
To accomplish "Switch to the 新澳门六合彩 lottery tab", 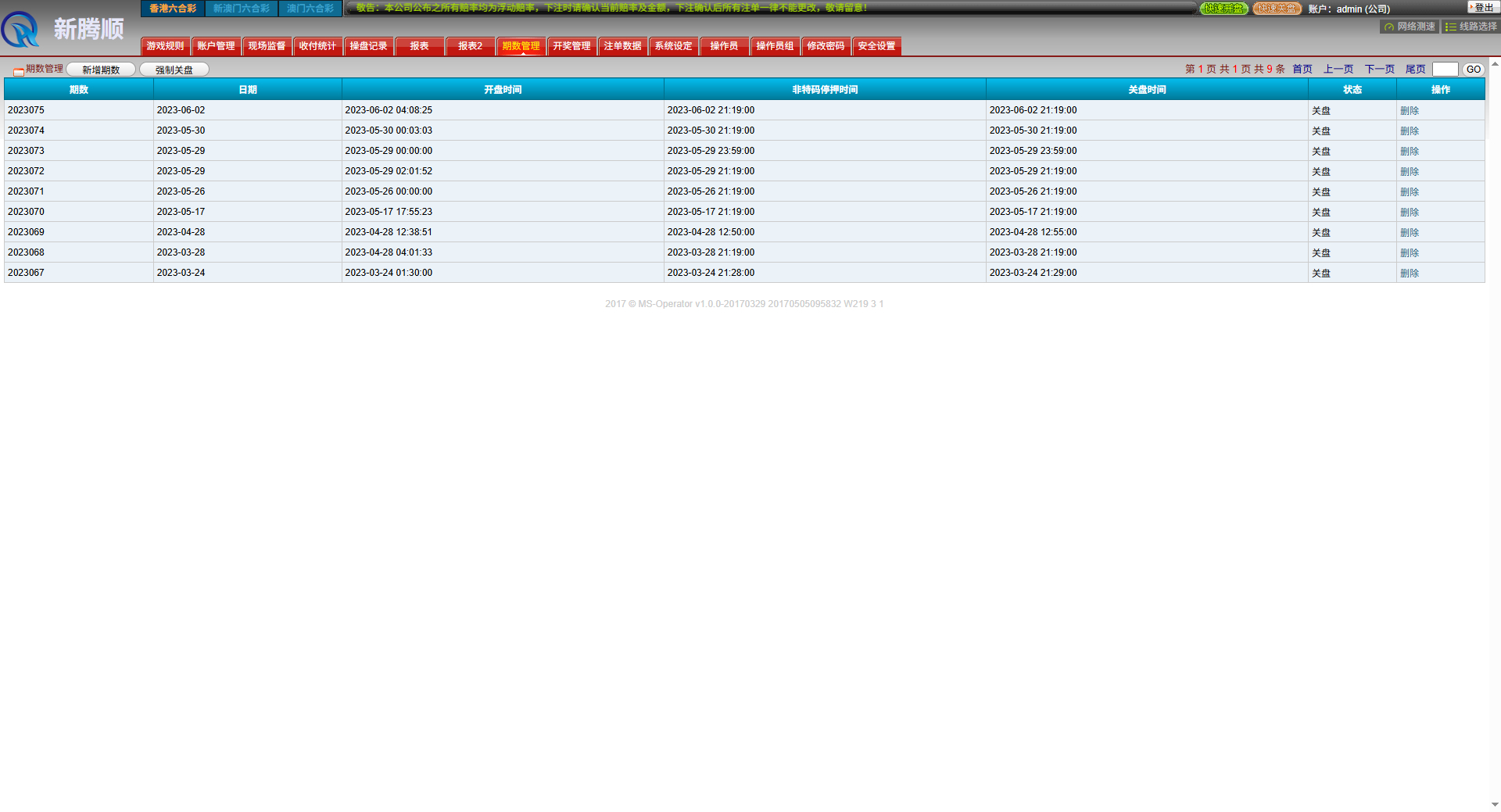I will (x=241, y=9).
